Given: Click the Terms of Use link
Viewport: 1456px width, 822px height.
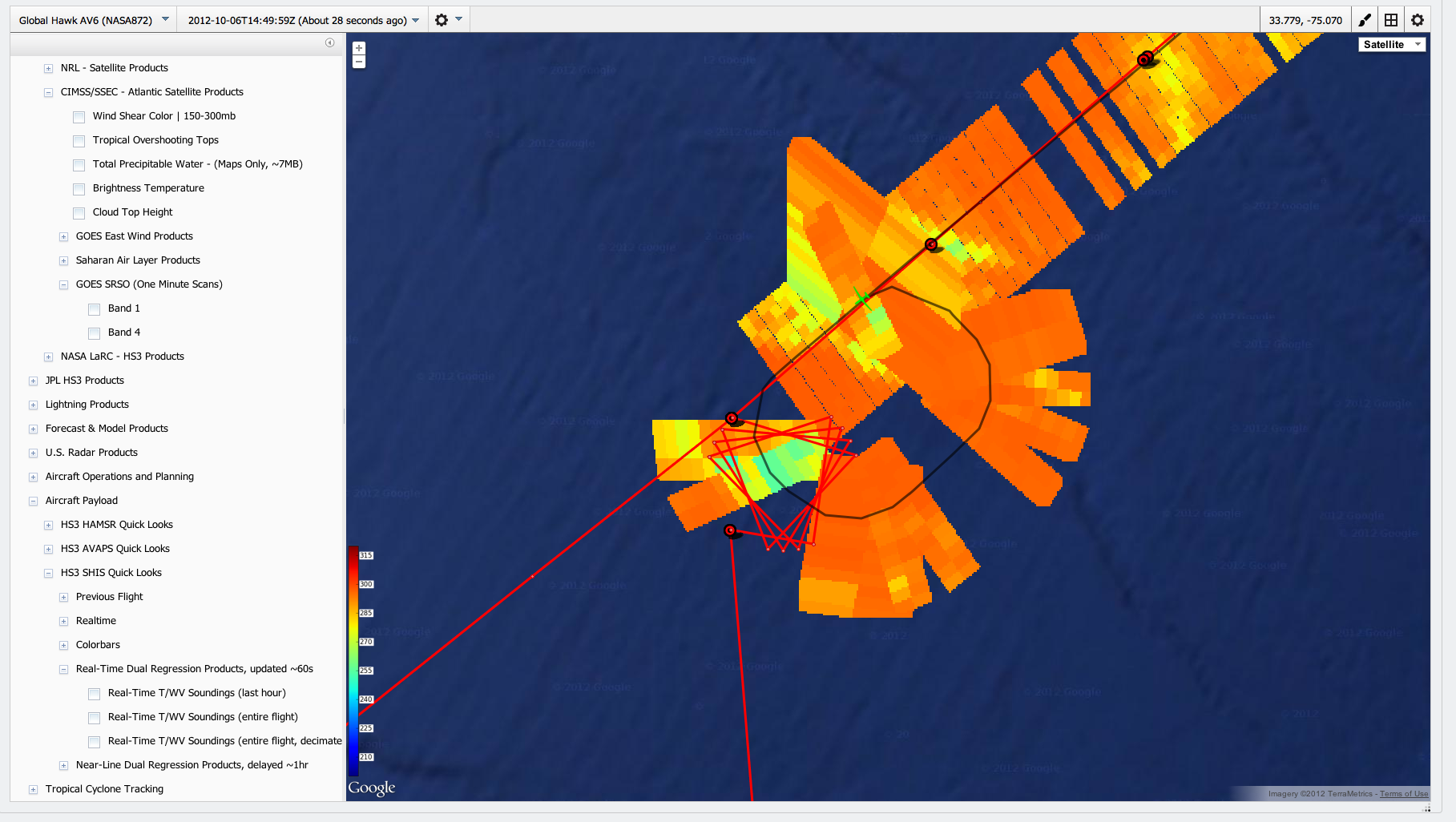Looking at the screenshot, I should (1403, 794).
